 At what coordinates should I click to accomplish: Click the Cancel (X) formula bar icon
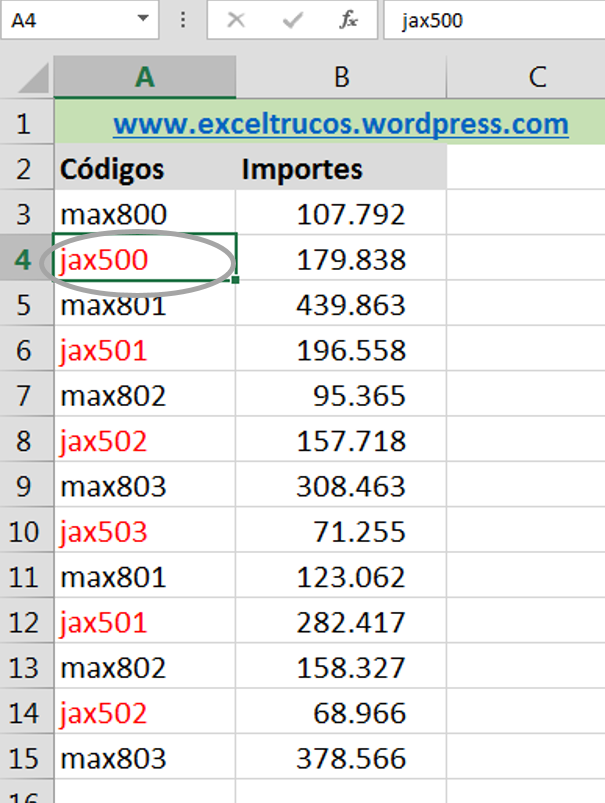pos(236,20)
